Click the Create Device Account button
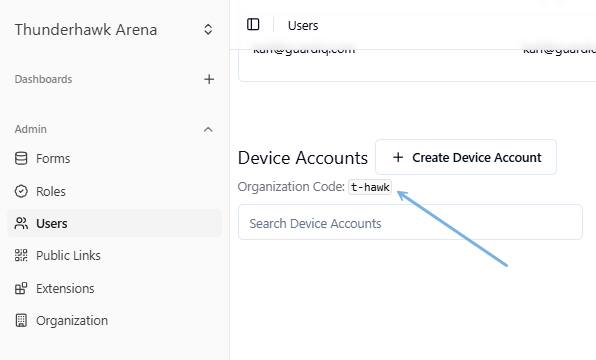 (466, 157)
